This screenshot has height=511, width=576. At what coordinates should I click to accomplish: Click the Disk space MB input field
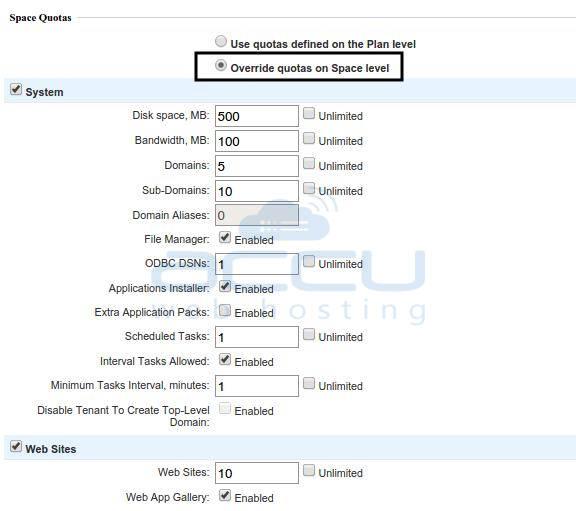257,116
